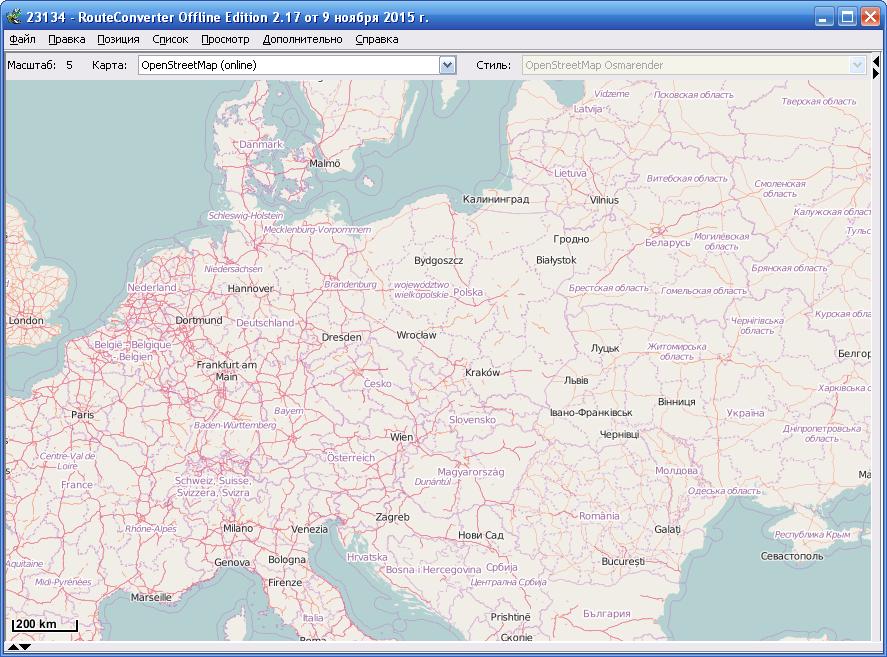This screenshot has width=887, height=657.
Task: Click Kraków on the map
Action: [483, 373]
